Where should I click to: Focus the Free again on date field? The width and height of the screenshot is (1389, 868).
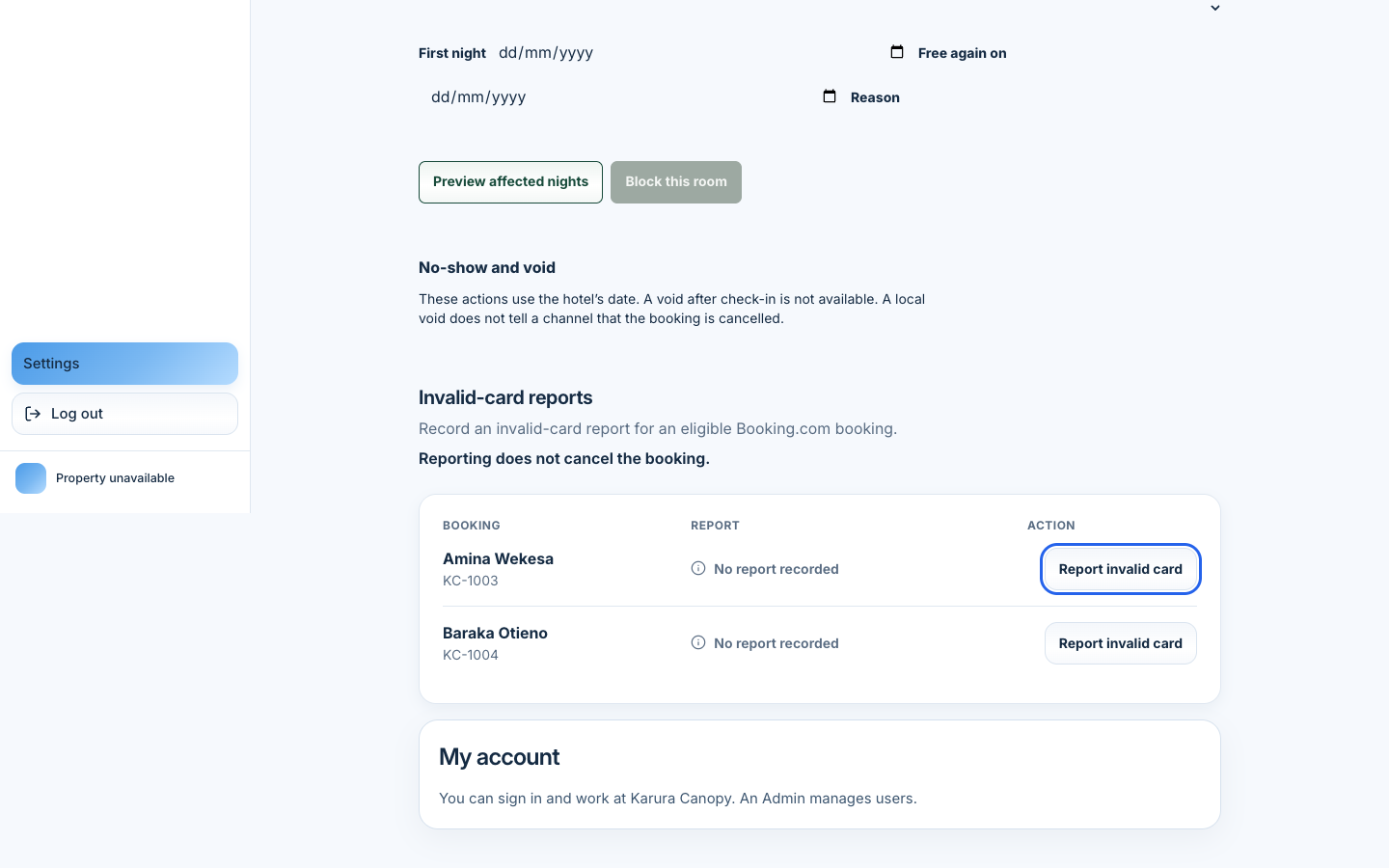click(634, 97)
